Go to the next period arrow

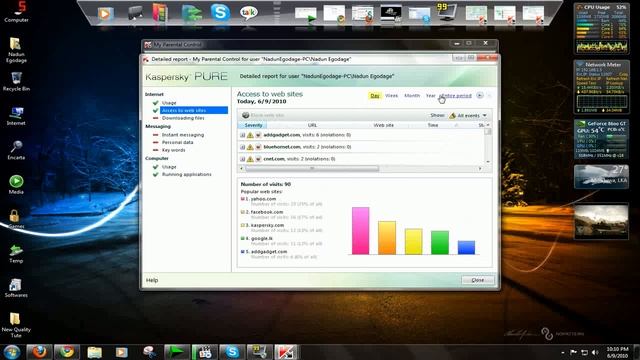[x=489, y=96]
